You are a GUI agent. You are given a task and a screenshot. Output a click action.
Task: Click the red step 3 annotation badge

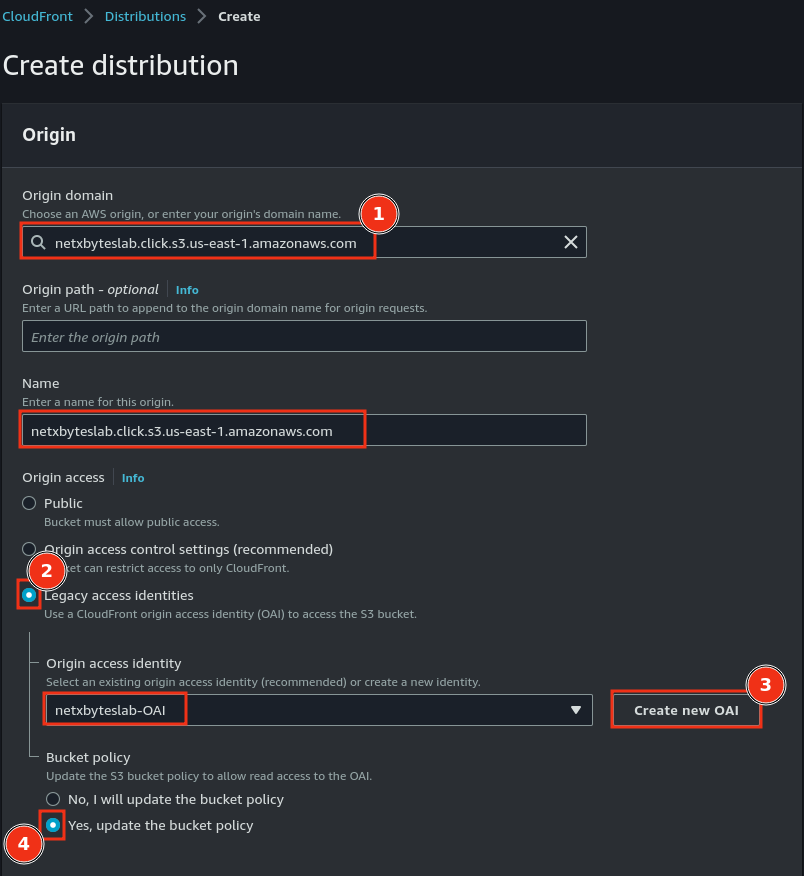click(x=765, y=685)
